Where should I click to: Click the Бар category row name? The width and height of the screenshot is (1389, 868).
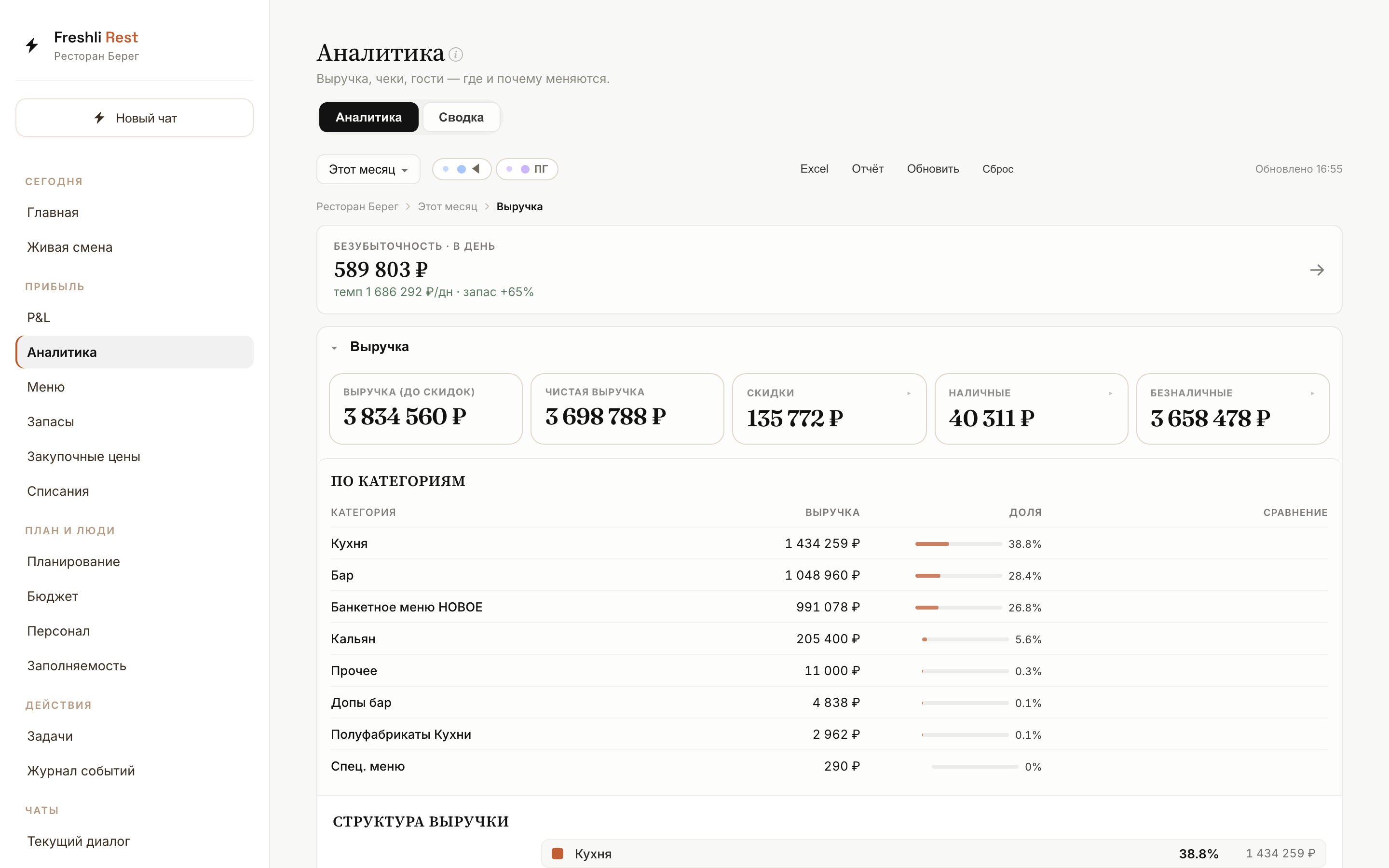(x=342, y=575)
